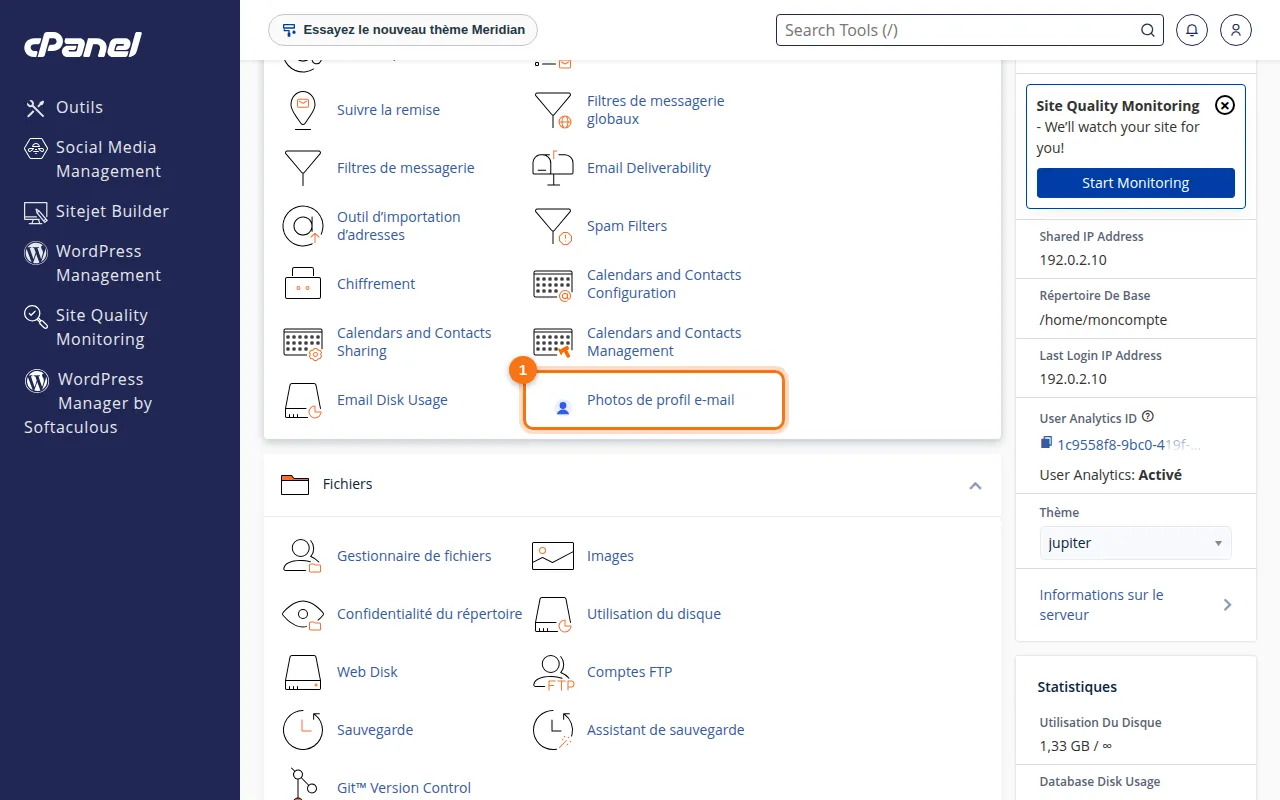Viewport: 1280px width, 800px height.
Task: Open WordPress Manager by Softaculous
Action: pos(88,403)
